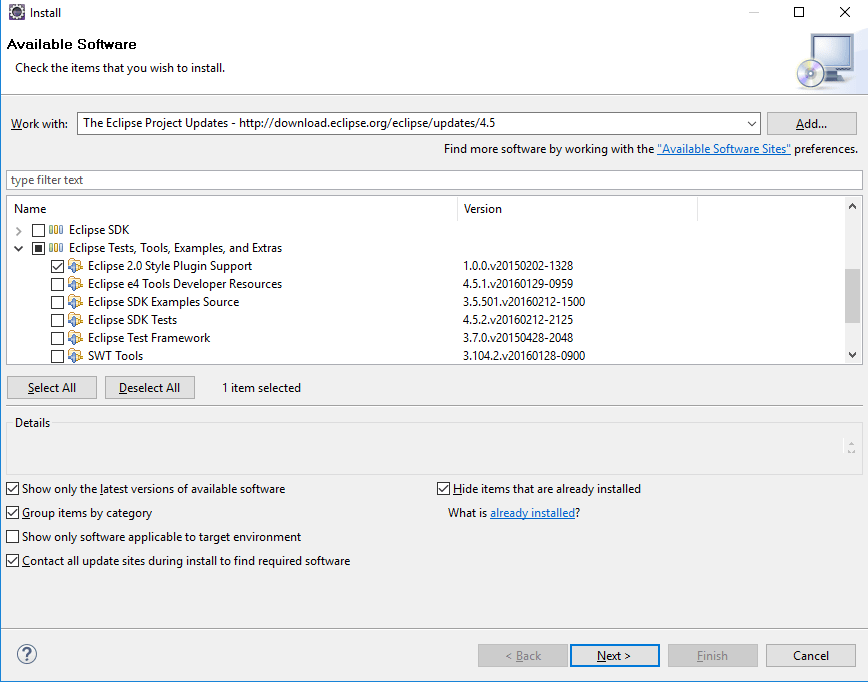This screenshot has width=868, height=682.
Task: Click the help question mark icon
Action: (x=26, y=654)
